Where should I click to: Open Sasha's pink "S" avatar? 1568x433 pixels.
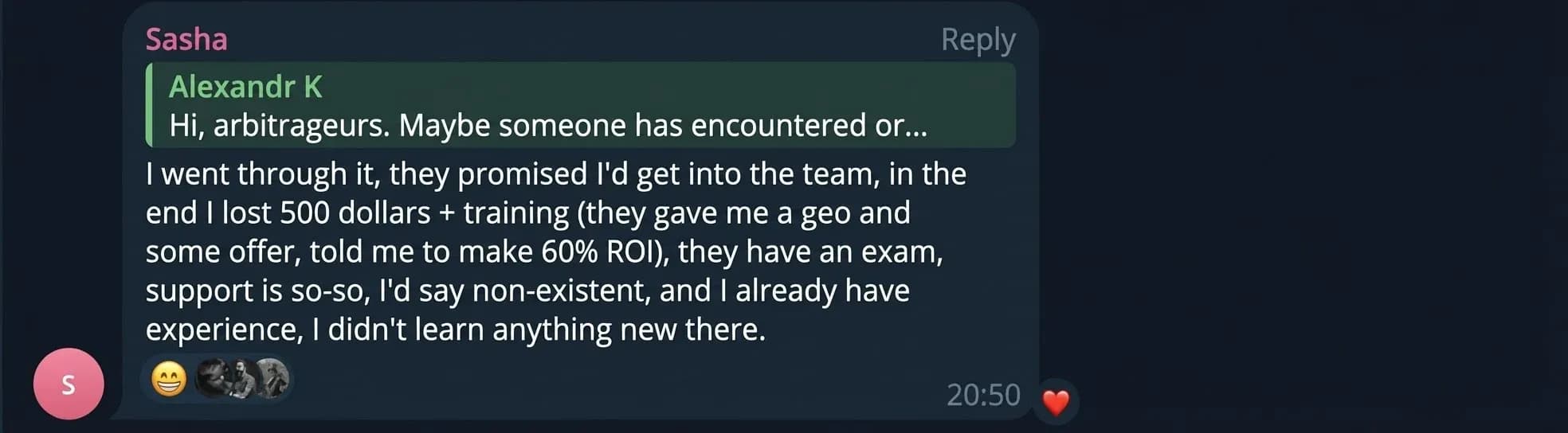(69, 384)
